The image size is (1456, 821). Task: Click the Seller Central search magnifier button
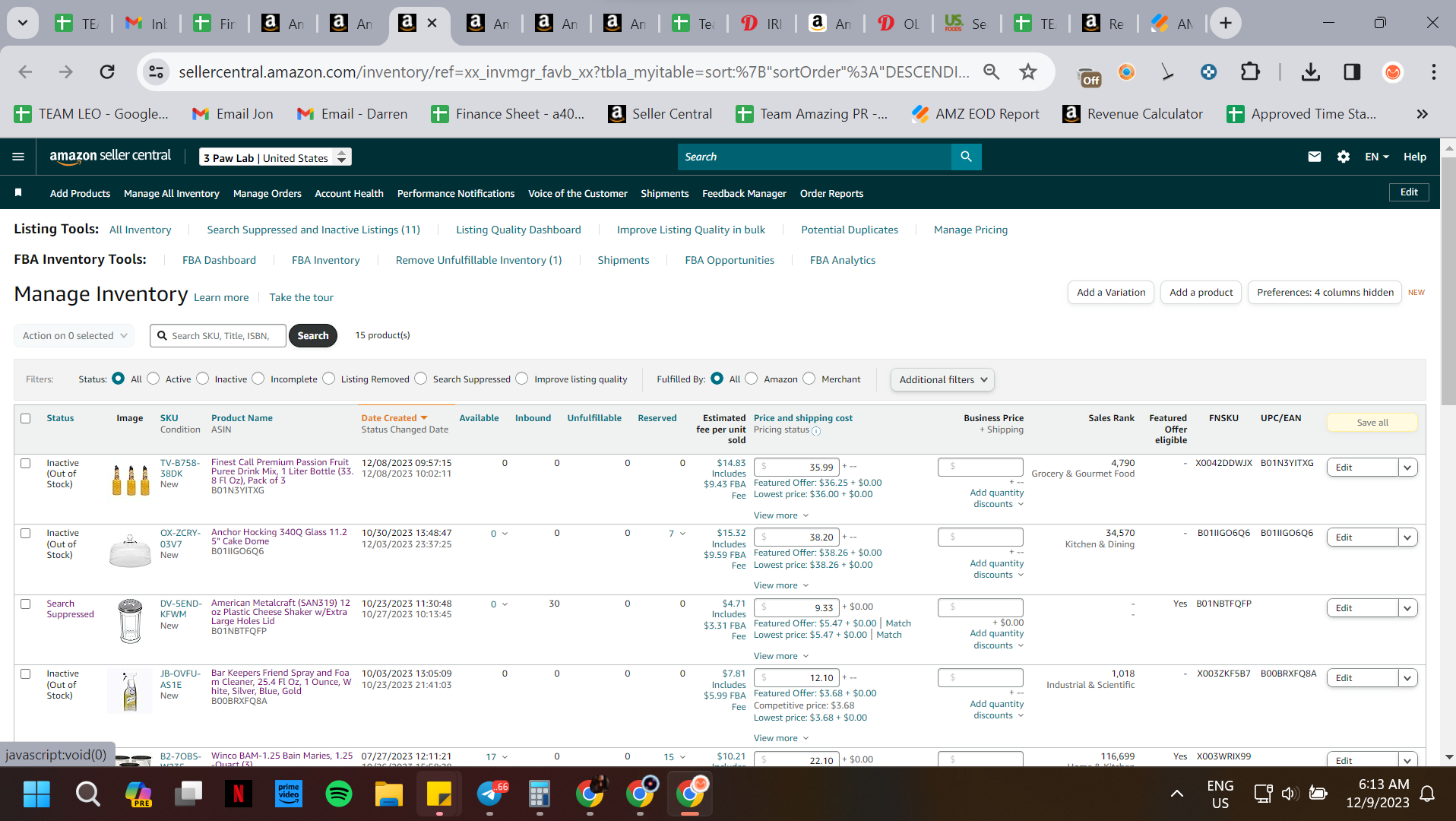(966, 157)
